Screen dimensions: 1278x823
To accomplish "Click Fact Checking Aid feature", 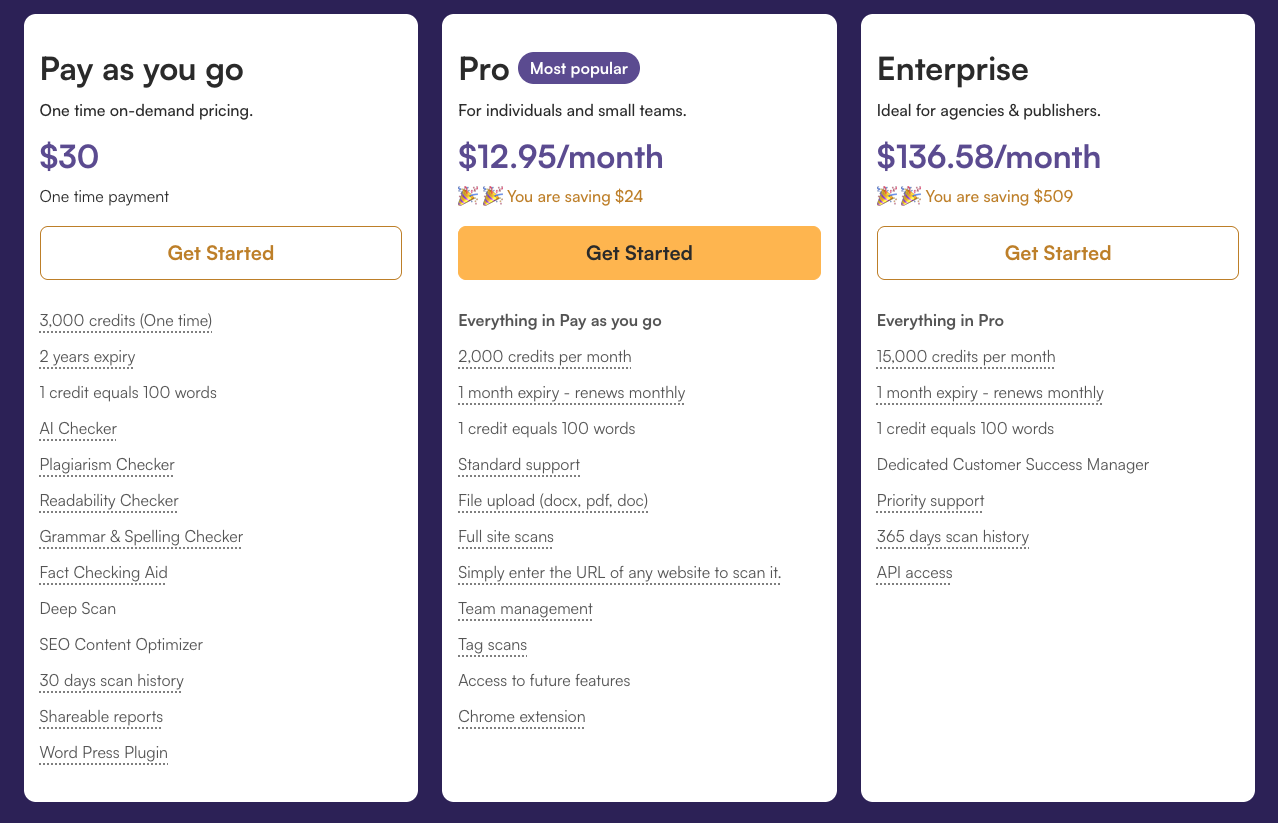I will (103, 573).
